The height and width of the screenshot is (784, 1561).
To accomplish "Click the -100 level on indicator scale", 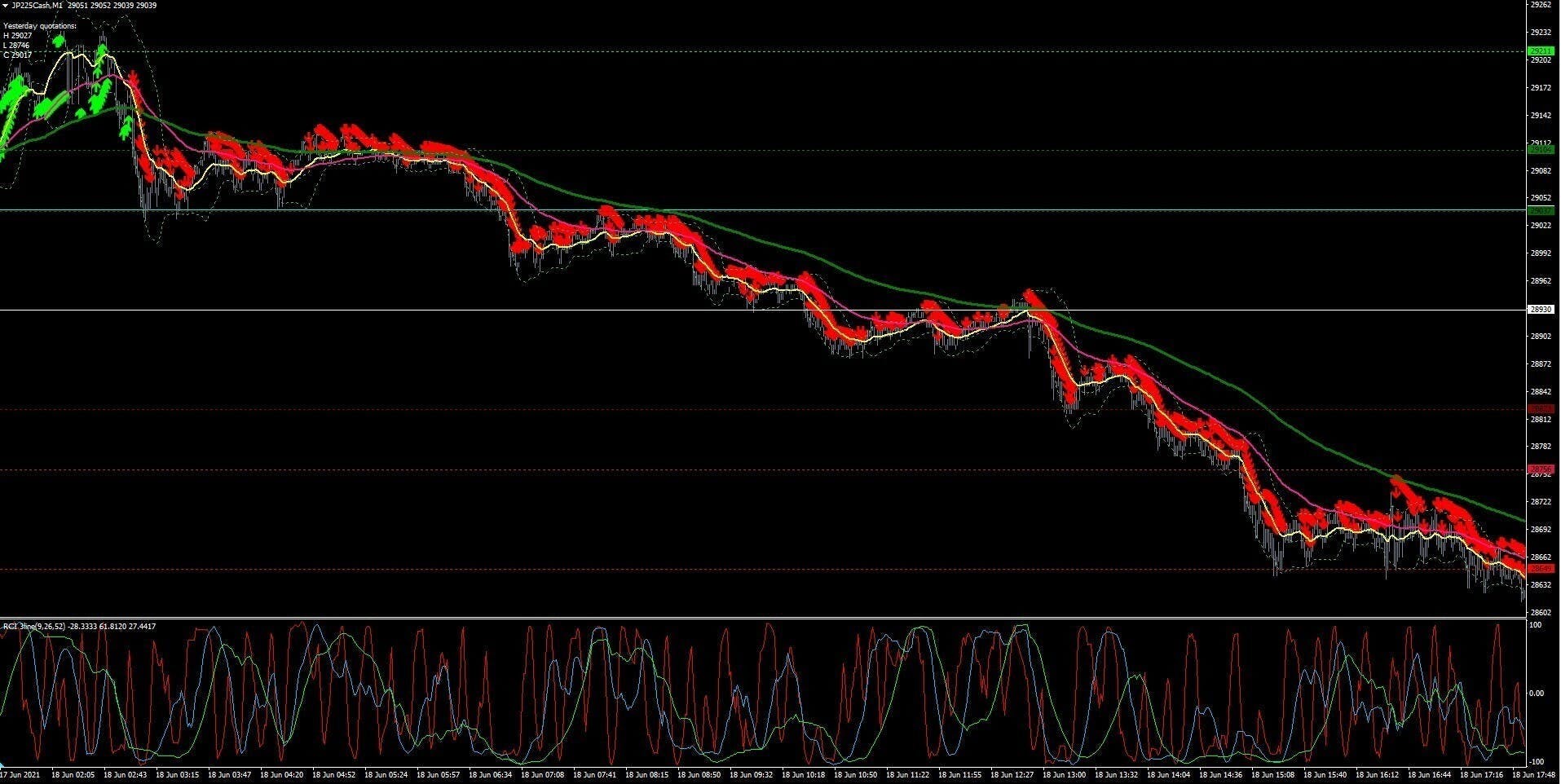I will click(x=1535, y=762).
